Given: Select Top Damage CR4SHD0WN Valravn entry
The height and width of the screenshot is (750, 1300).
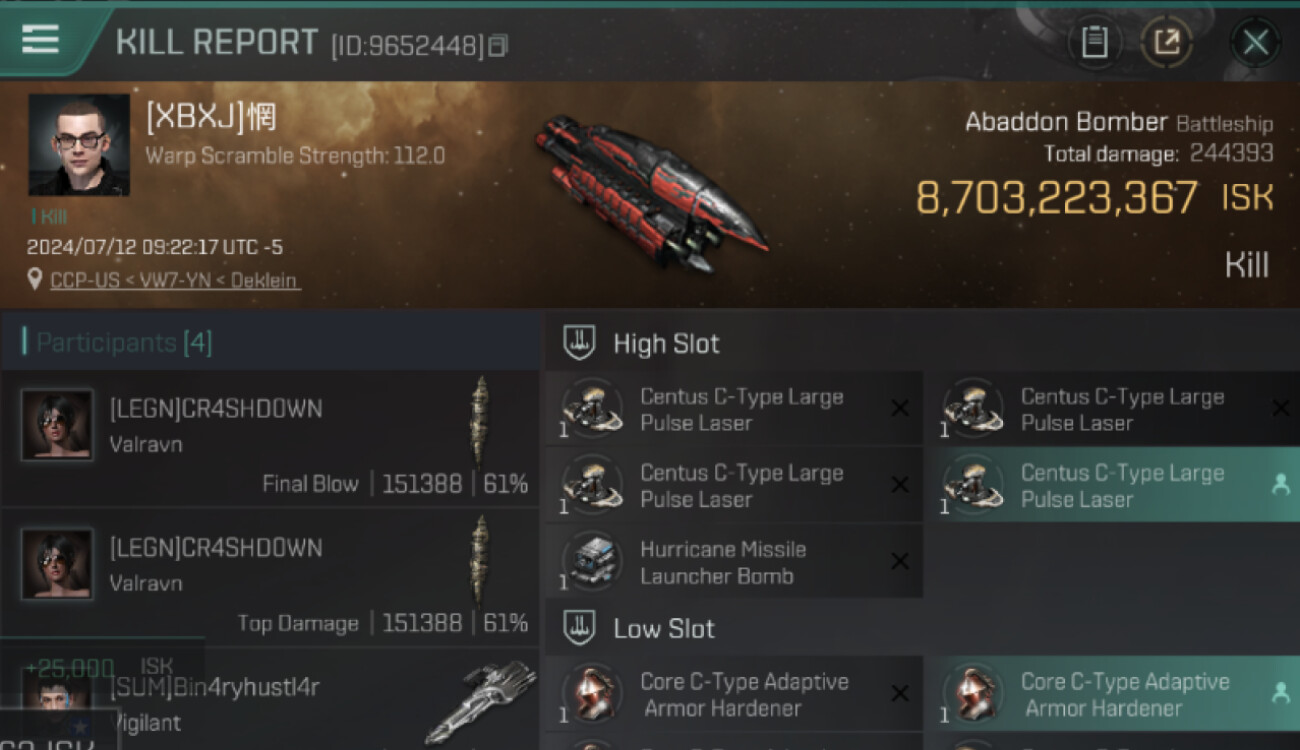Looking at the screenshot, I should point(270,577).
